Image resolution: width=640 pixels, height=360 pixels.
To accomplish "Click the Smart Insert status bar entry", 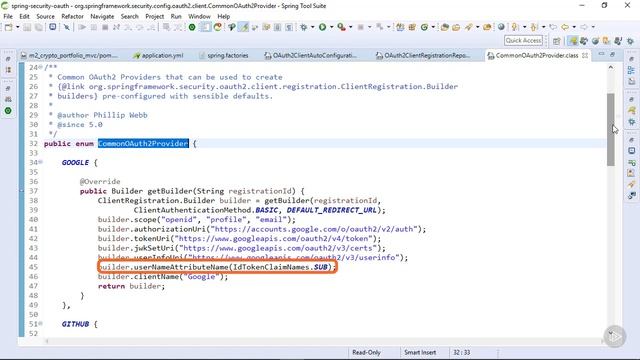I will (420, 352).
